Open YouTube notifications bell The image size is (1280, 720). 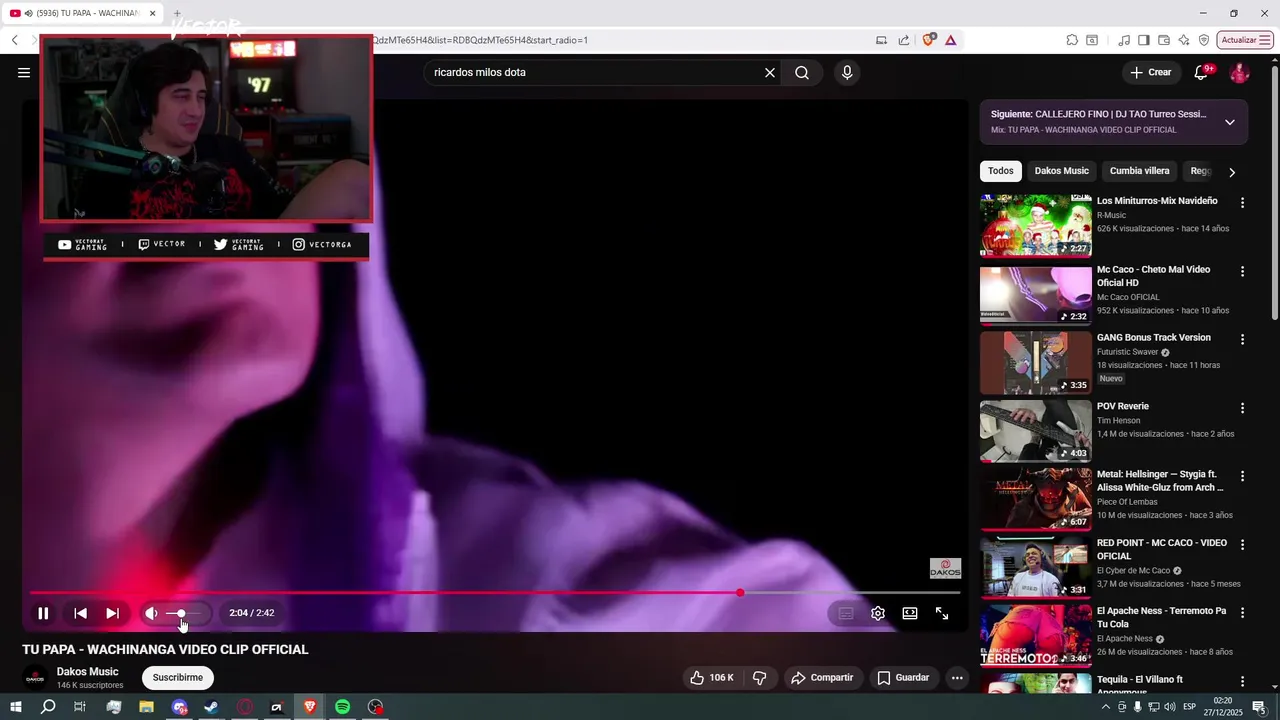pos(1202,72)
